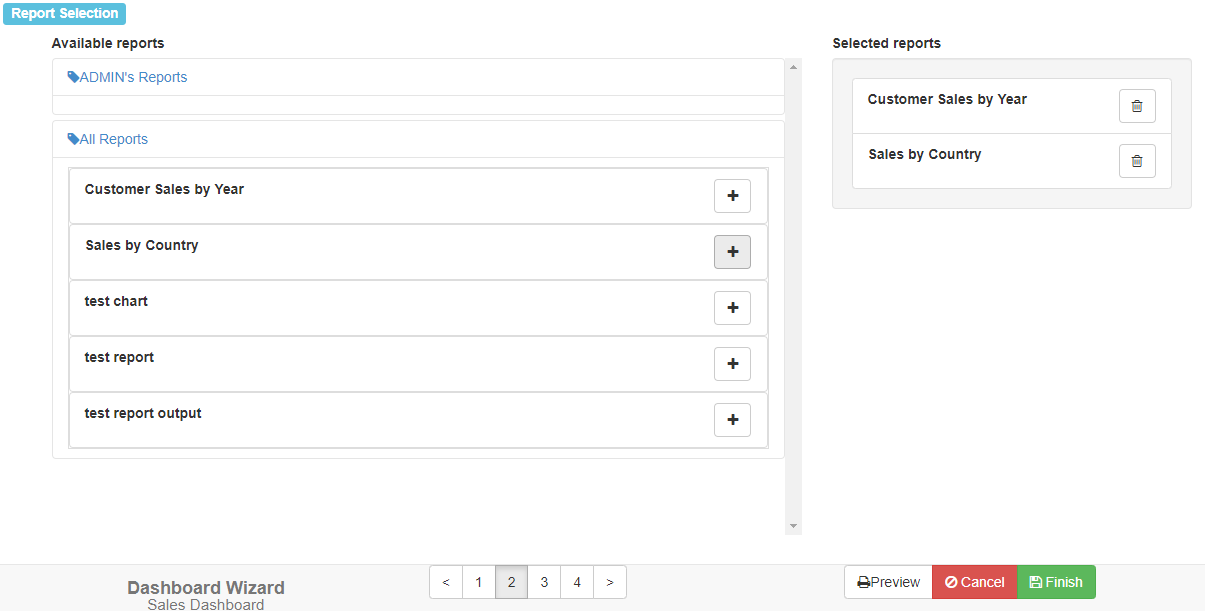Collapse the All Reports section
This screenshot has width=1205, height=611.
coord(108,139)
